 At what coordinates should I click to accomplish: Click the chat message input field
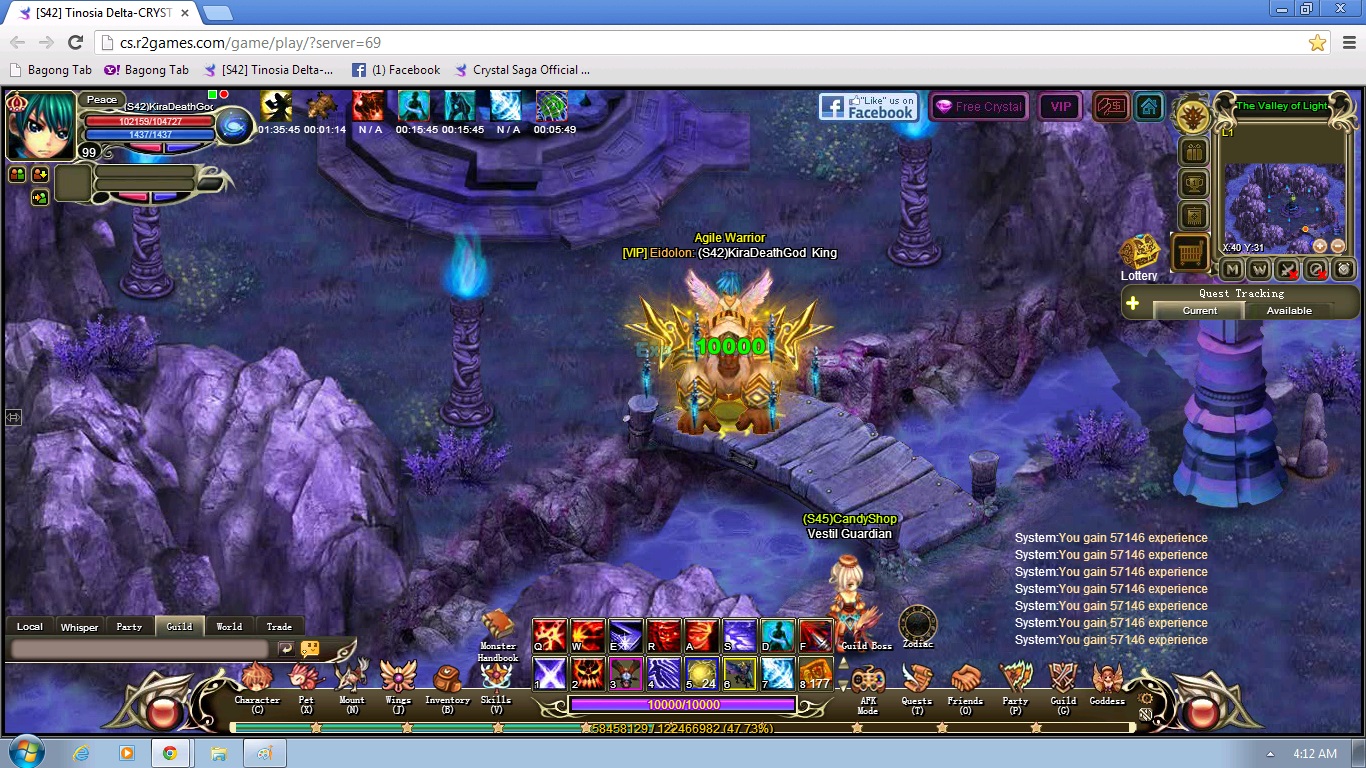pyautogui.click(x=140, y=649)
